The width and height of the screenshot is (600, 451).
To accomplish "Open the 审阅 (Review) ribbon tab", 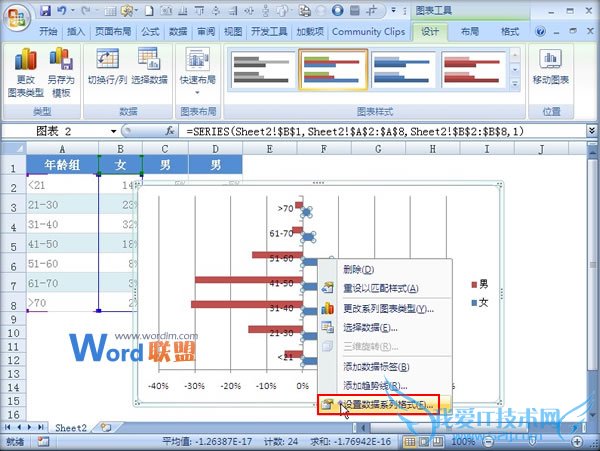I will pyautogui.click(x=206, y=32).
